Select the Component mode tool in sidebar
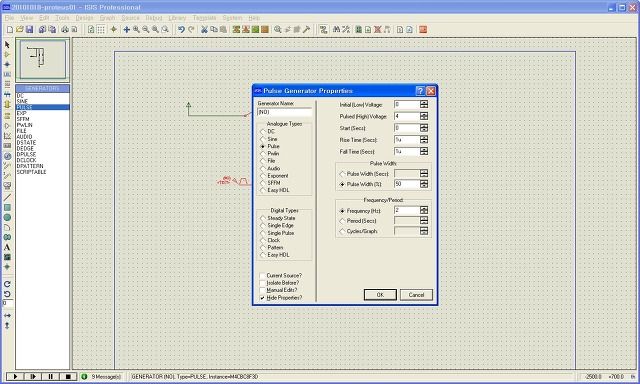 (x=7, y=54)
